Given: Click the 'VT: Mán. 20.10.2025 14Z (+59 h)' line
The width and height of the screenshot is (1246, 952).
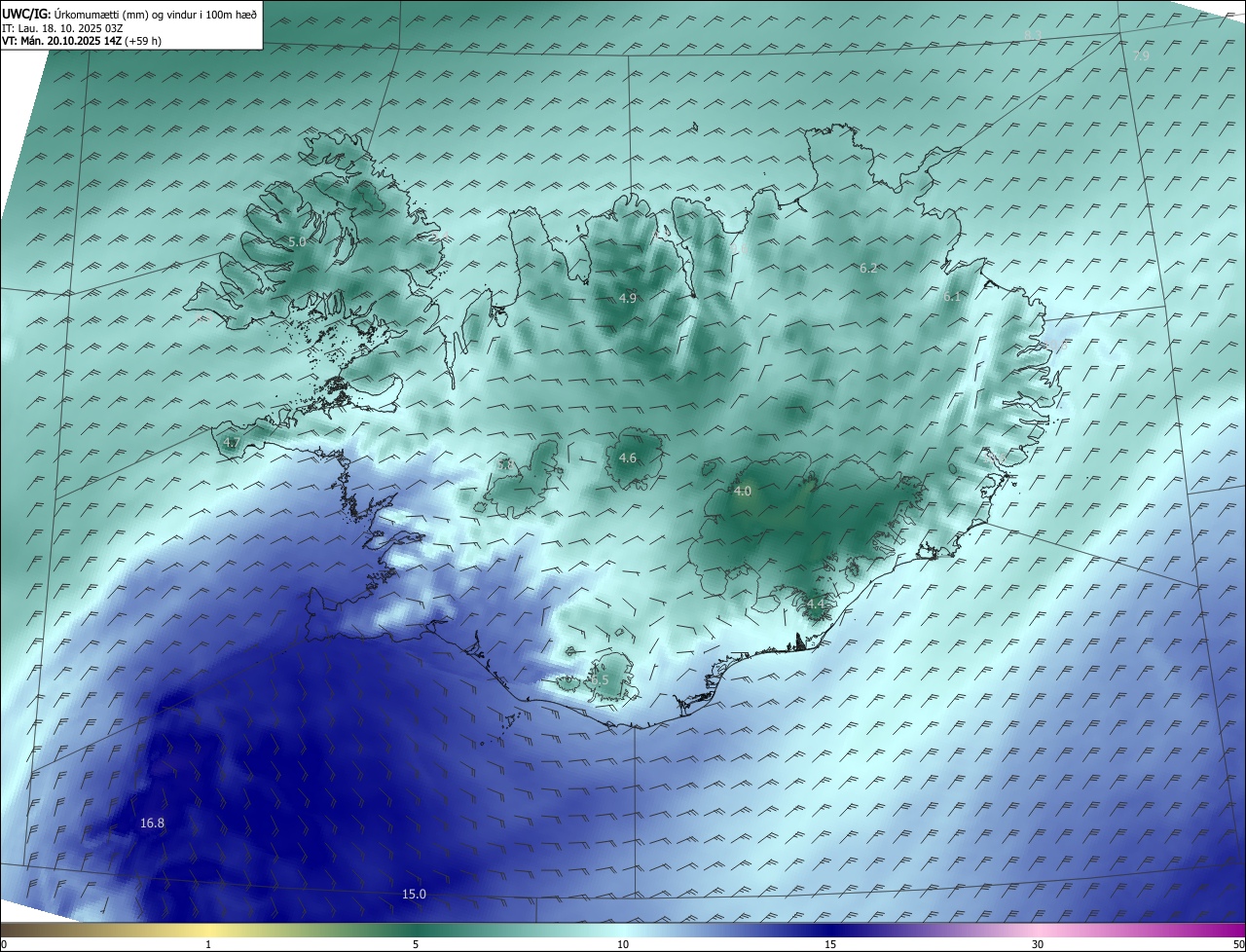Looking at the screenshot, I should [82, 40].
